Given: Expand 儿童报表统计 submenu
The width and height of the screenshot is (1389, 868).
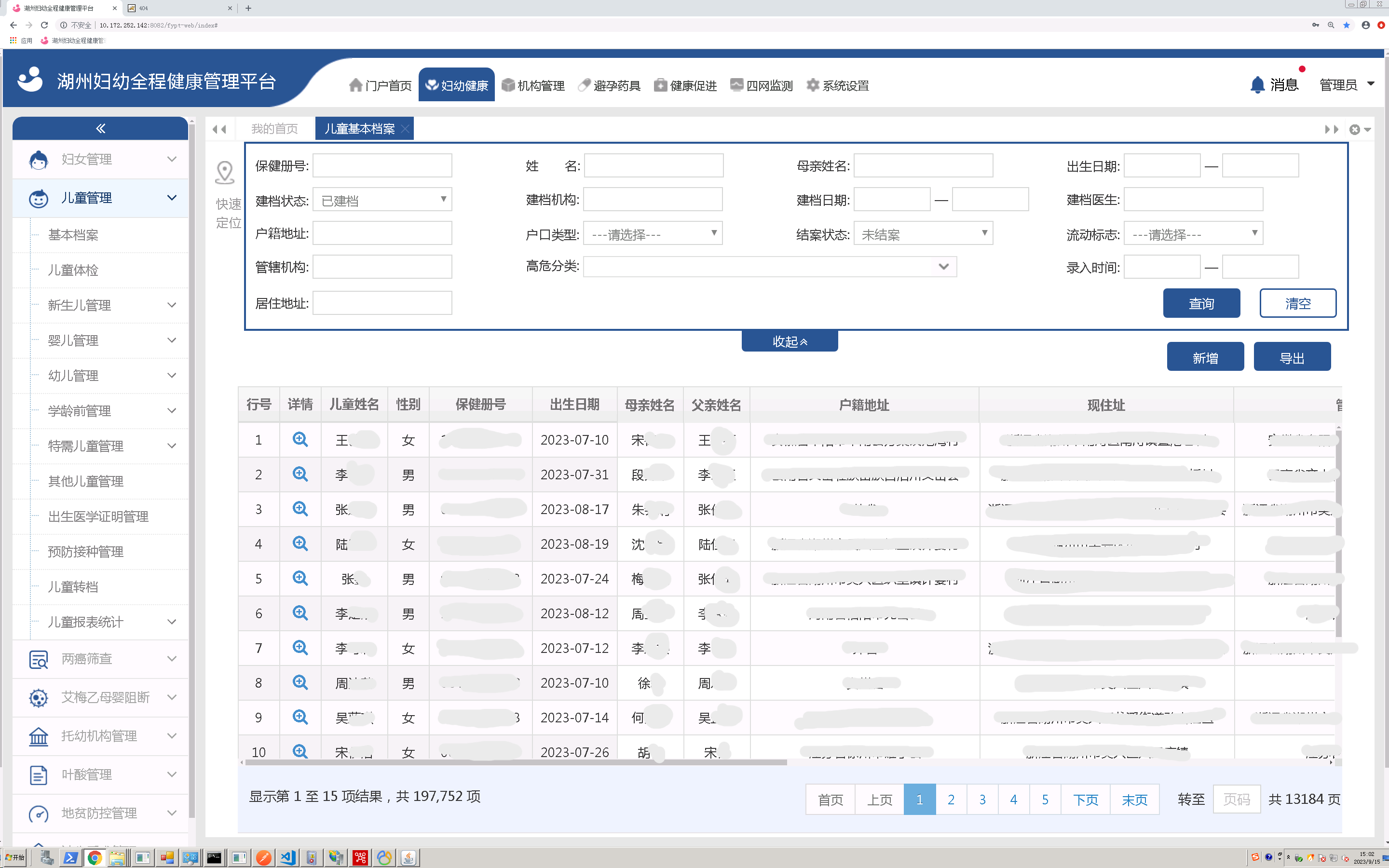Looking at the screenshot, I should 172,622.
